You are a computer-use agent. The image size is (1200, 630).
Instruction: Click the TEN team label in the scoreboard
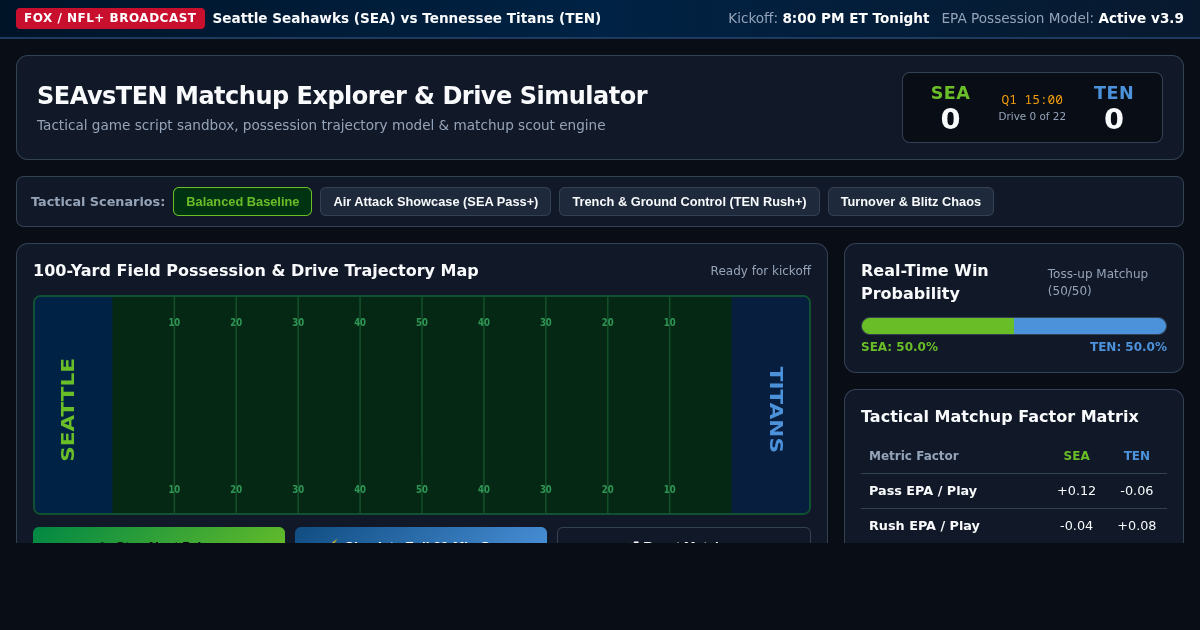1114,93
